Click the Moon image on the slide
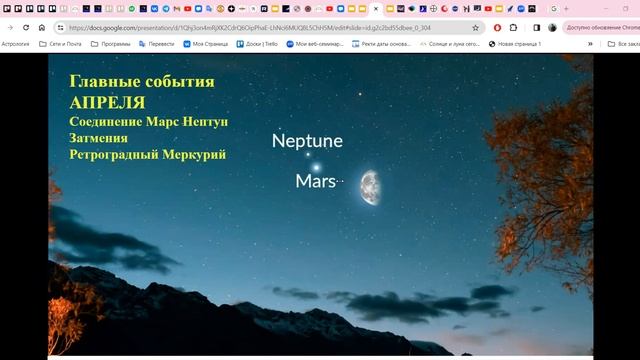Screen dimensions: 640x360 pos(370,187)
